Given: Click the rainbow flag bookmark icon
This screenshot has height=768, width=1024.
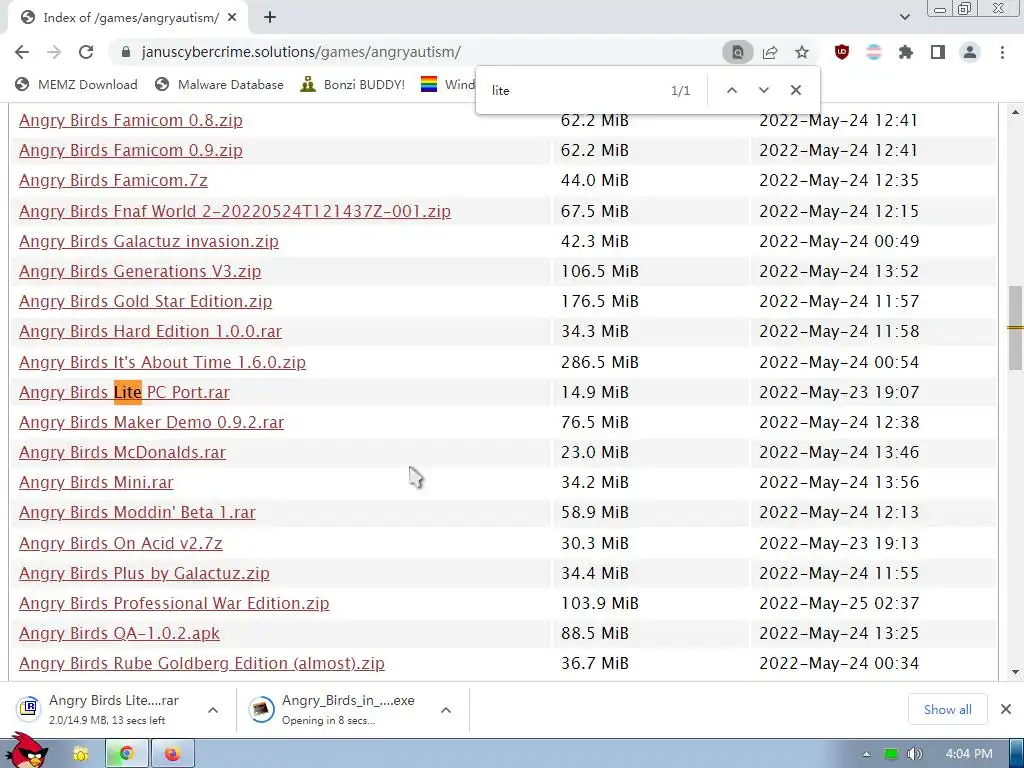Looking at the screenshot, I should pyautogui.click(x=429, y=84).
